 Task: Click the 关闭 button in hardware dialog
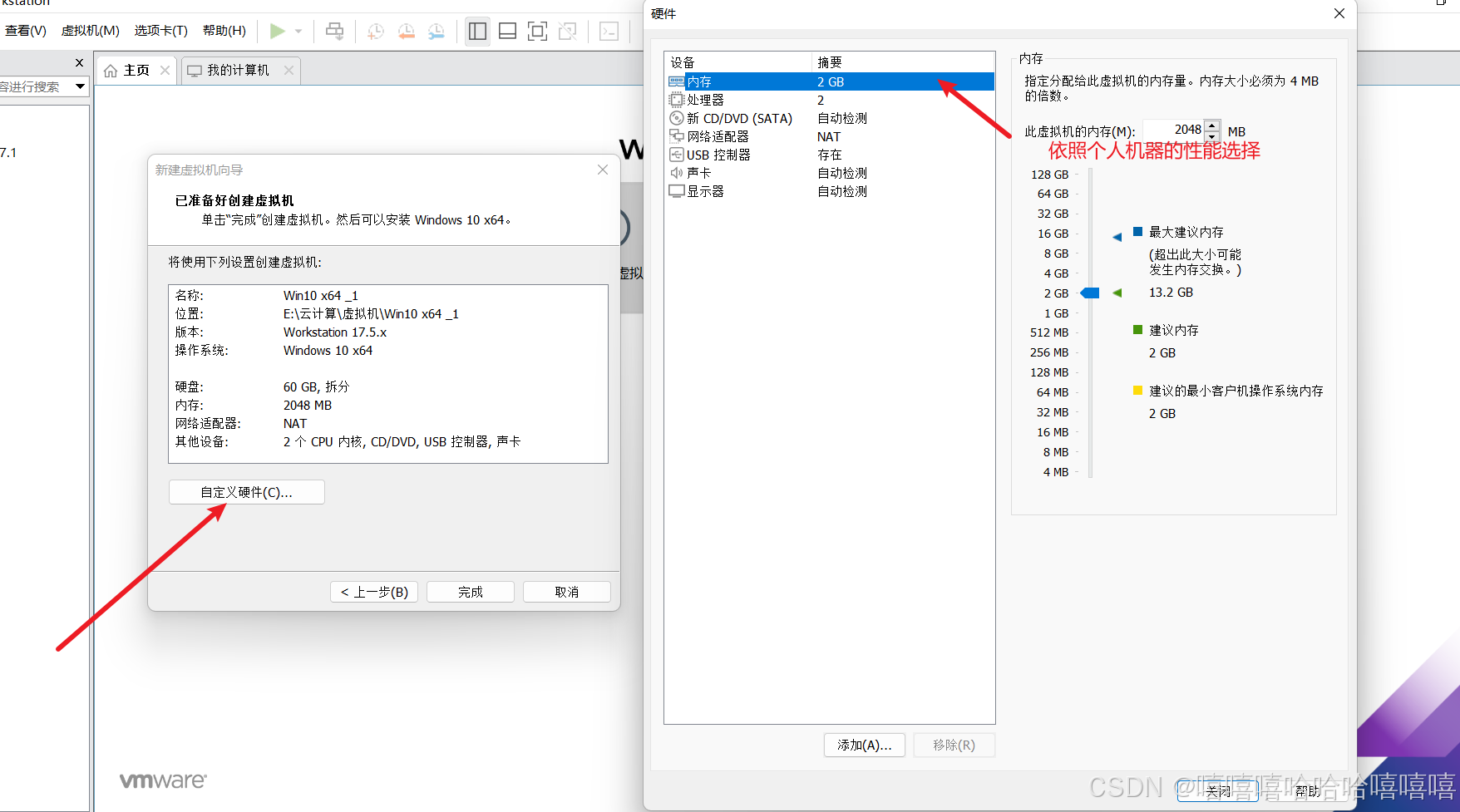pyautogui.click(x=1218, y=791)
